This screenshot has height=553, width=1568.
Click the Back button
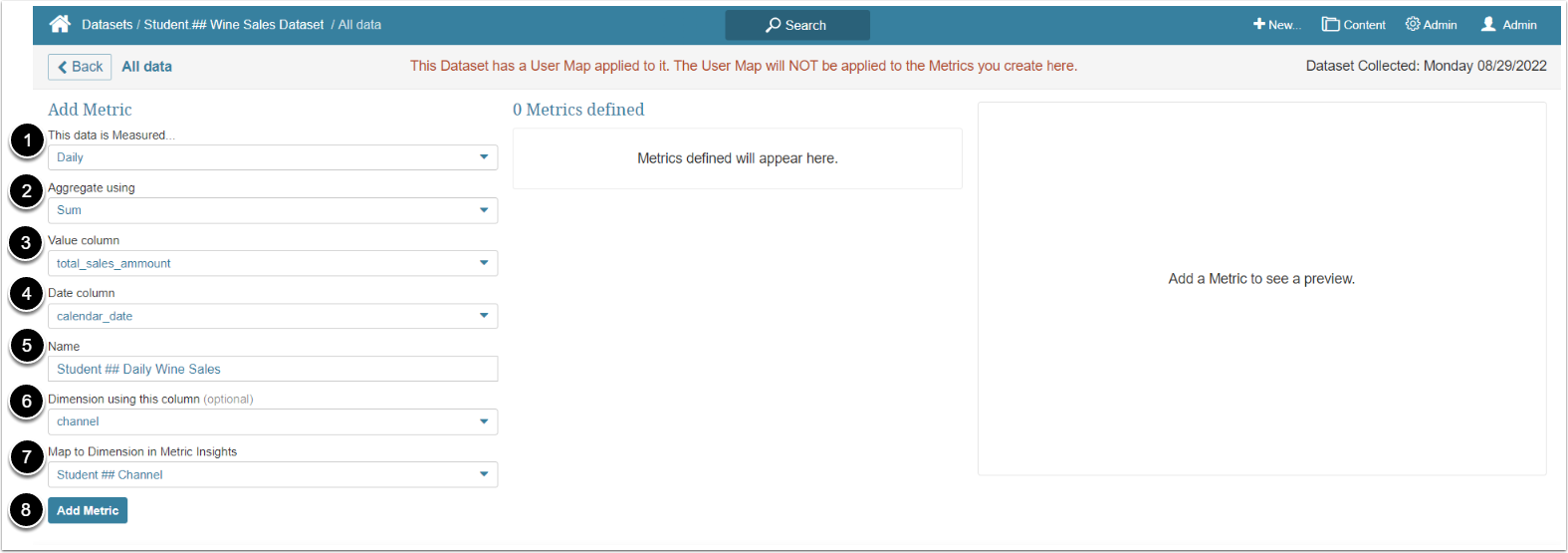[x=80, y=67]
